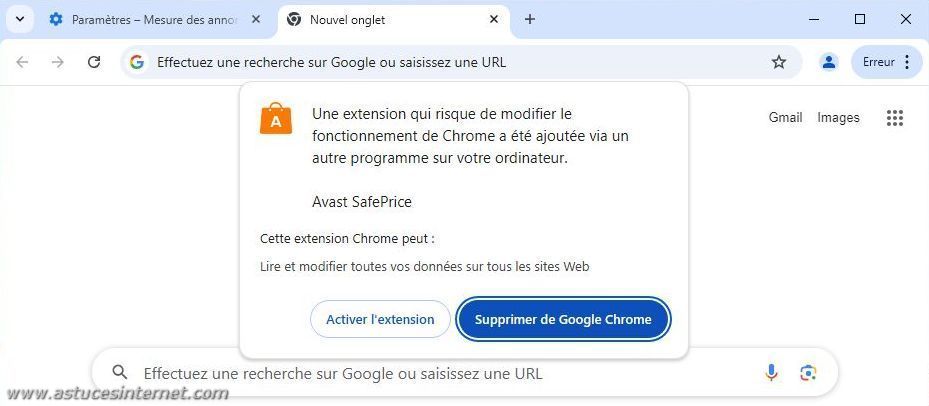Open a new tab with the plus button
Screen dimensions: 929x406
[530, 20]
